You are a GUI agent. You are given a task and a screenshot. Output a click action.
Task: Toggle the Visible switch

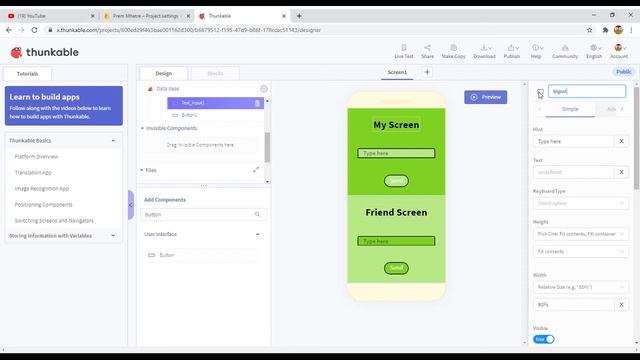click(544, 339)
